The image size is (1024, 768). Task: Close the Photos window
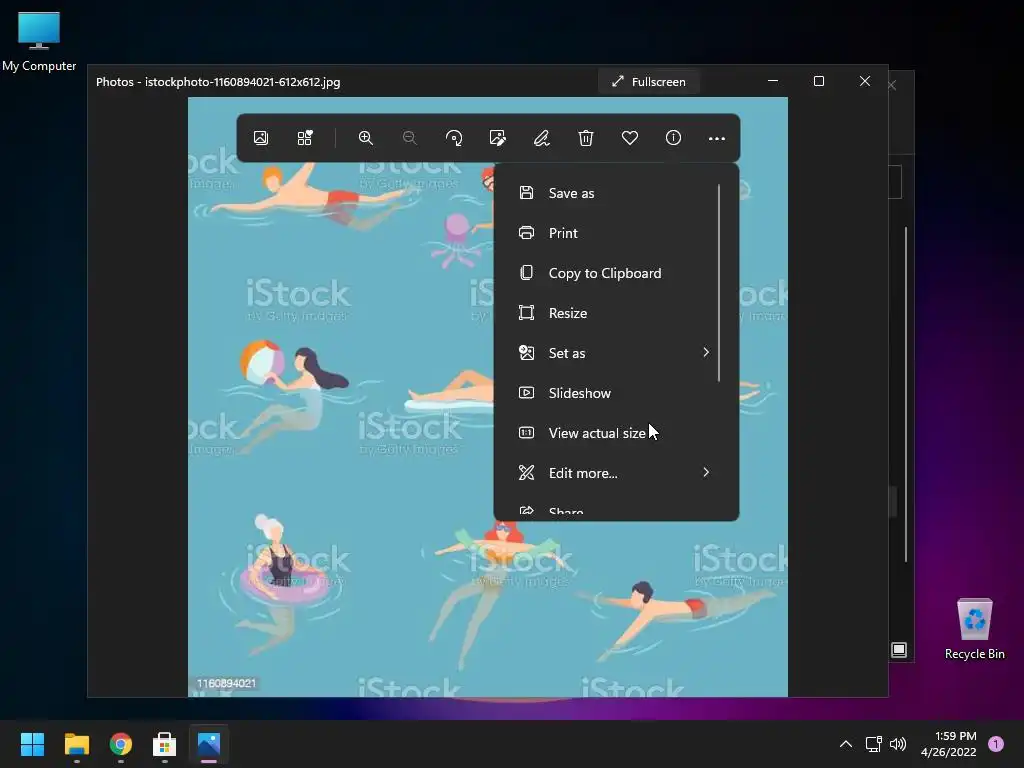(865, 81)
